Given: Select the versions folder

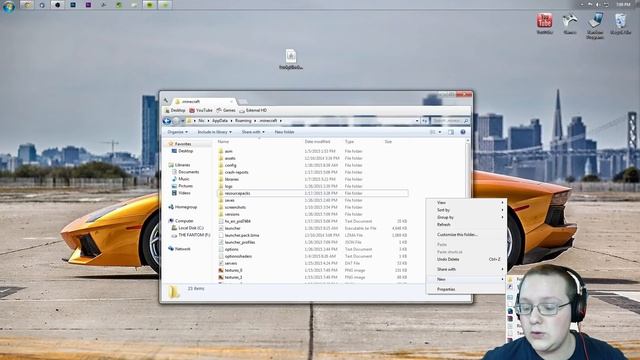Looking at the screenshot, I should click(232, 214).
